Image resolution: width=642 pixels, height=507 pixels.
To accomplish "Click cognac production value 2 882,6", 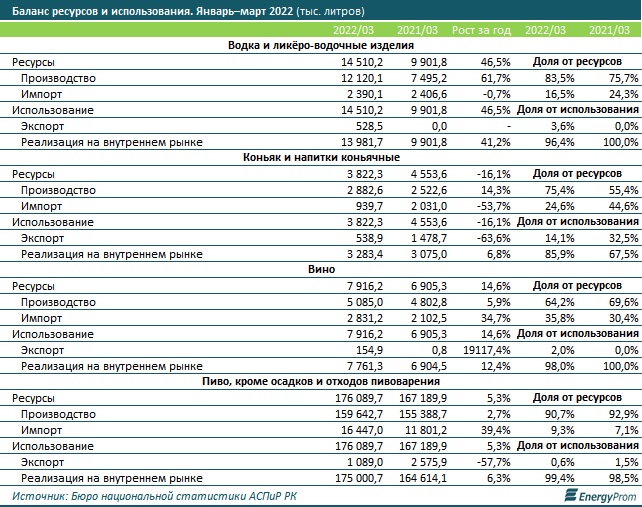I will pyautogui.click(x=365, y=190).
